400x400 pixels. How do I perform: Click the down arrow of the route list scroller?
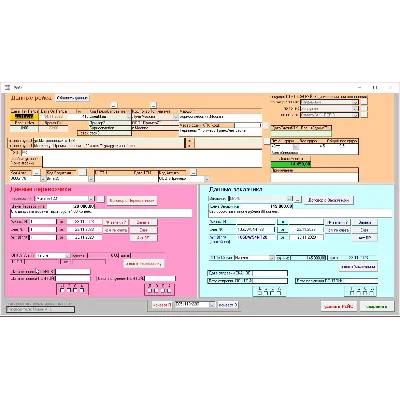point(189,146)
